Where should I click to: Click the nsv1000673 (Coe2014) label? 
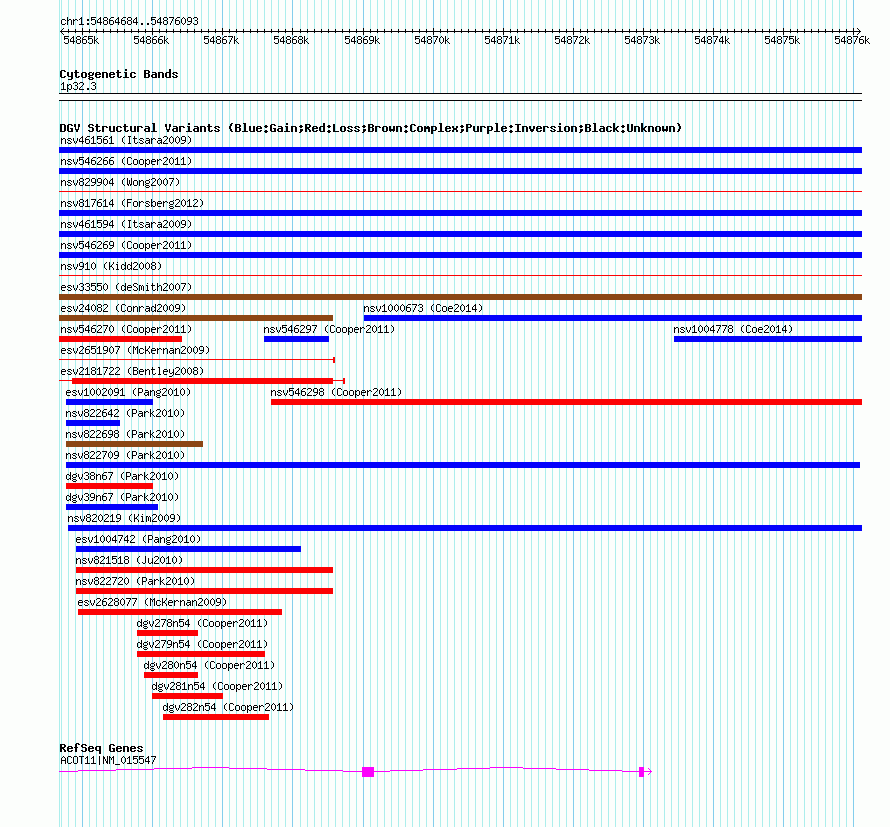point(423,308)
